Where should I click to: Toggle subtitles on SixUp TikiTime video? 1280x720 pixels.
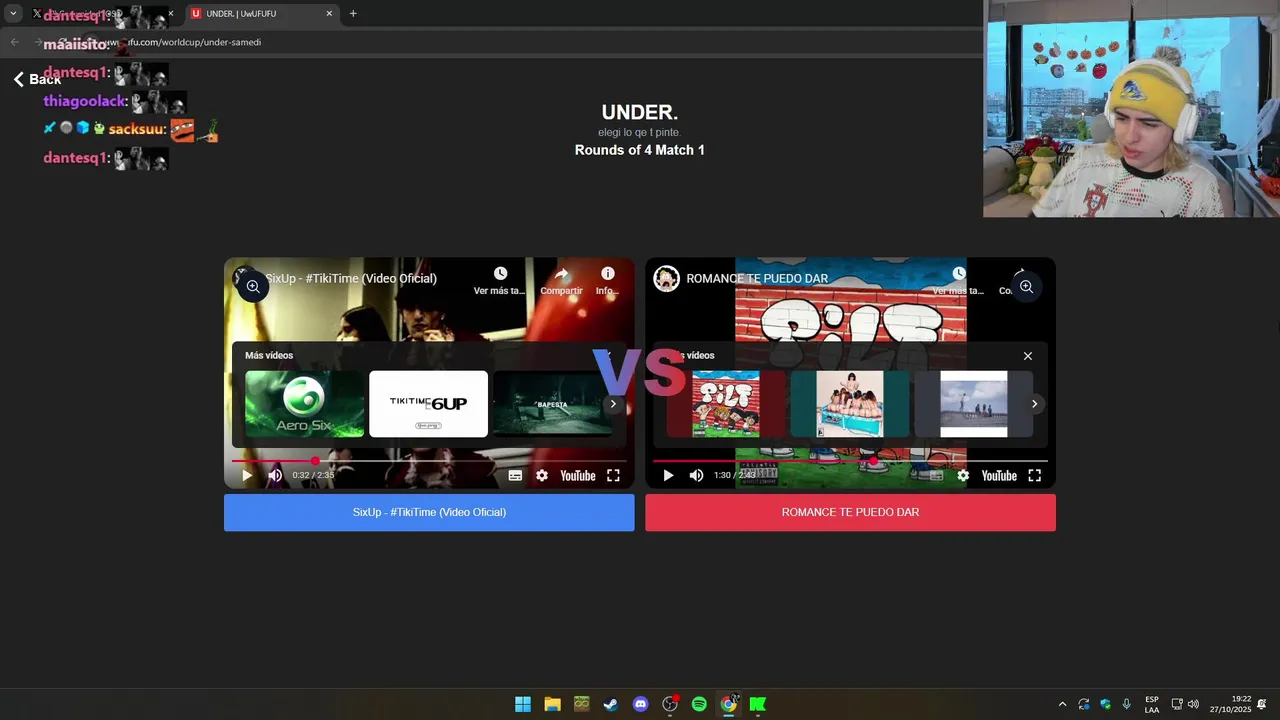(x=515, y=476)
